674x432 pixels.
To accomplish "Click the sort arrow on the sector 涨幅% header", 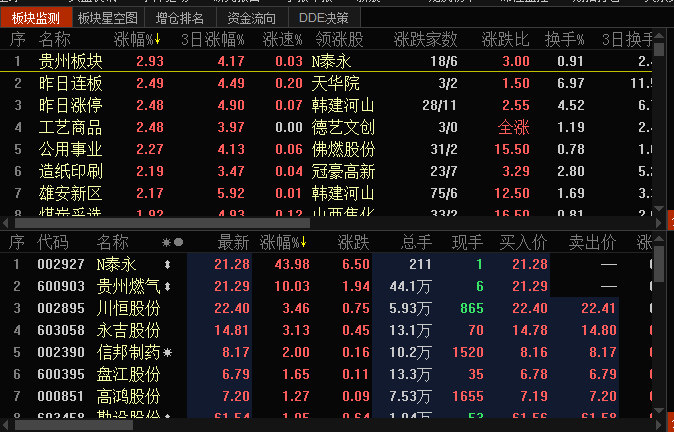I will (x=157, y=40).
